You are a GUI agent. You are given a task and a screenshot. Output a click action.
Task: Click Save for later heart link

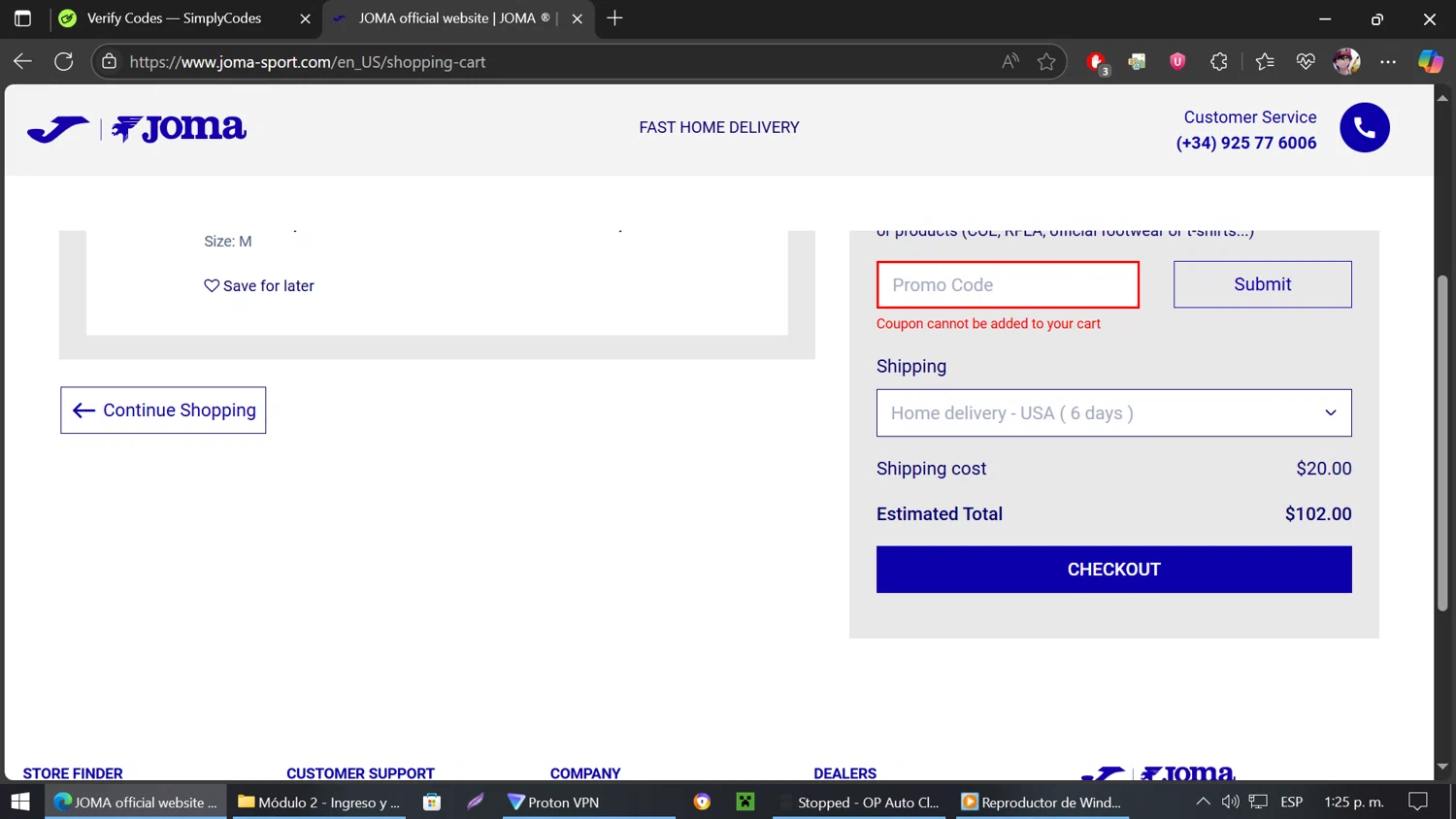[x=259, y=286]
